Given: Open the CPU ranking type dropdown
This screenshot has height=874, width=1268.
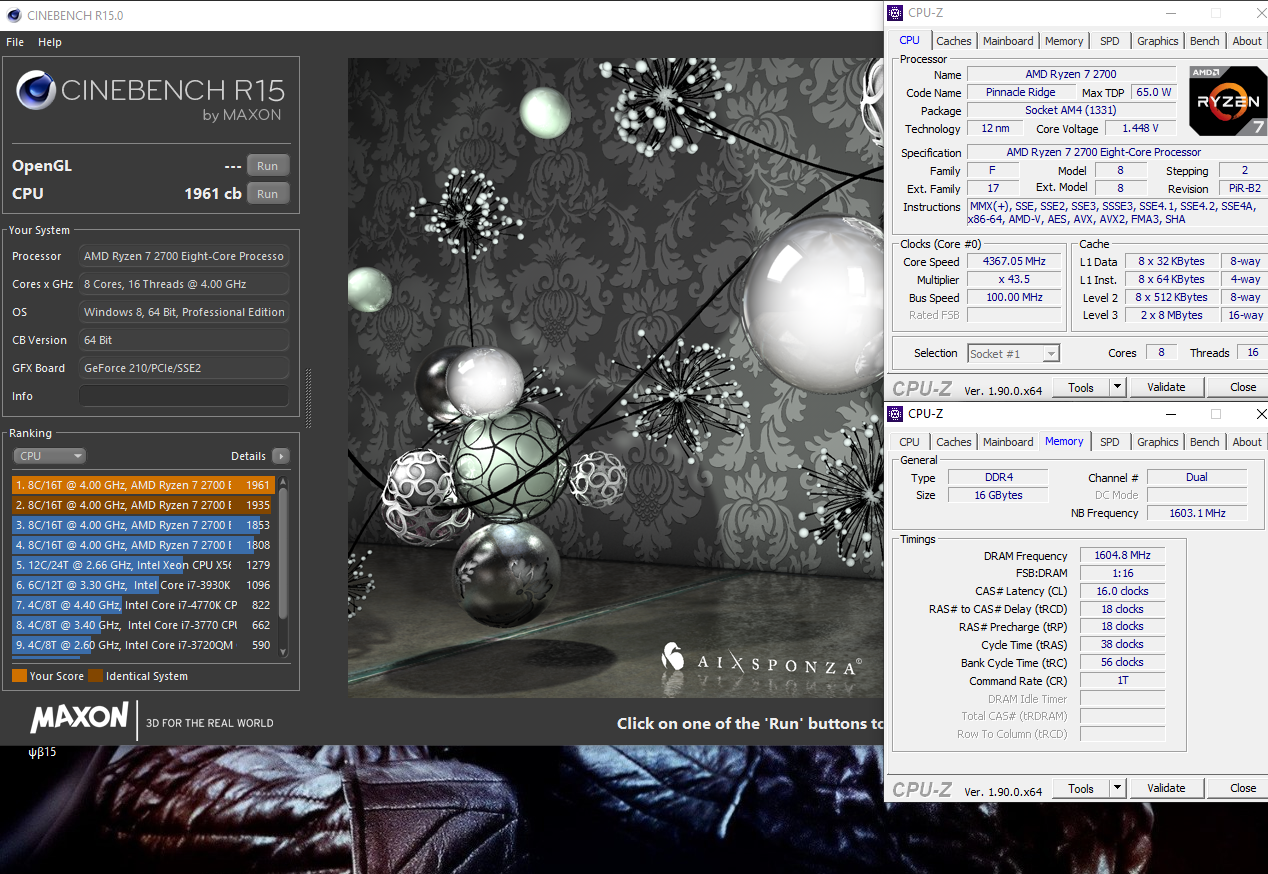Looking at the screenshot, I should pos(50,456).
